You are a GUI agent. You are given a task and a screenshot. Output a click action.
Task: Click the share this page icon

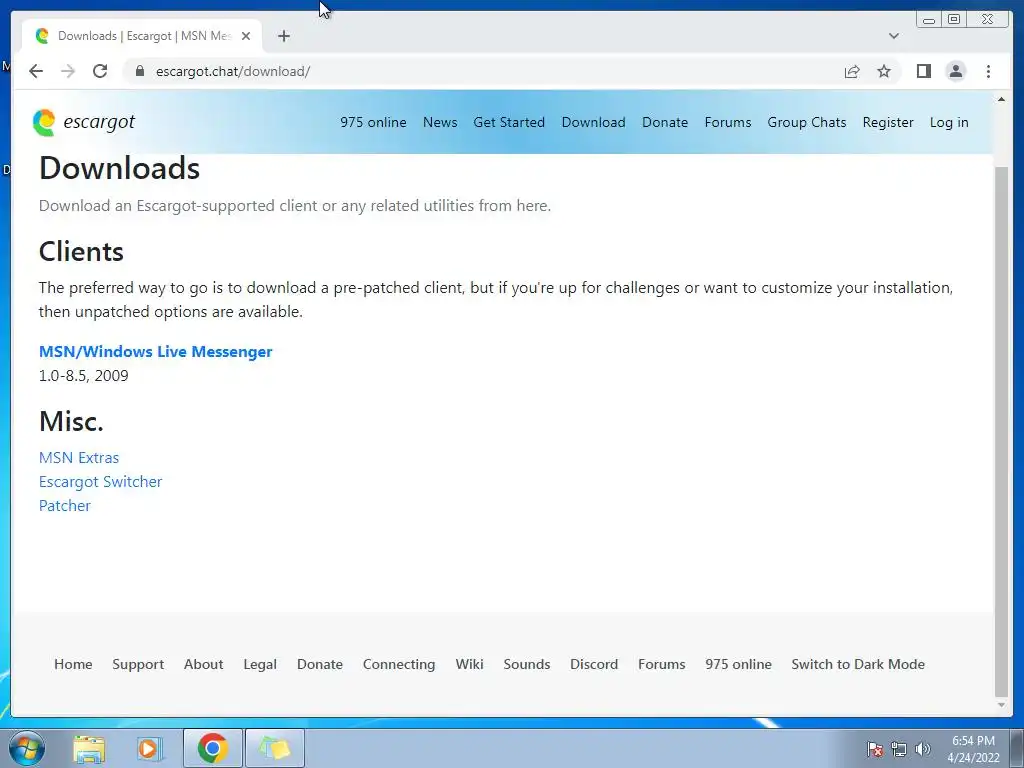[852, 71]
